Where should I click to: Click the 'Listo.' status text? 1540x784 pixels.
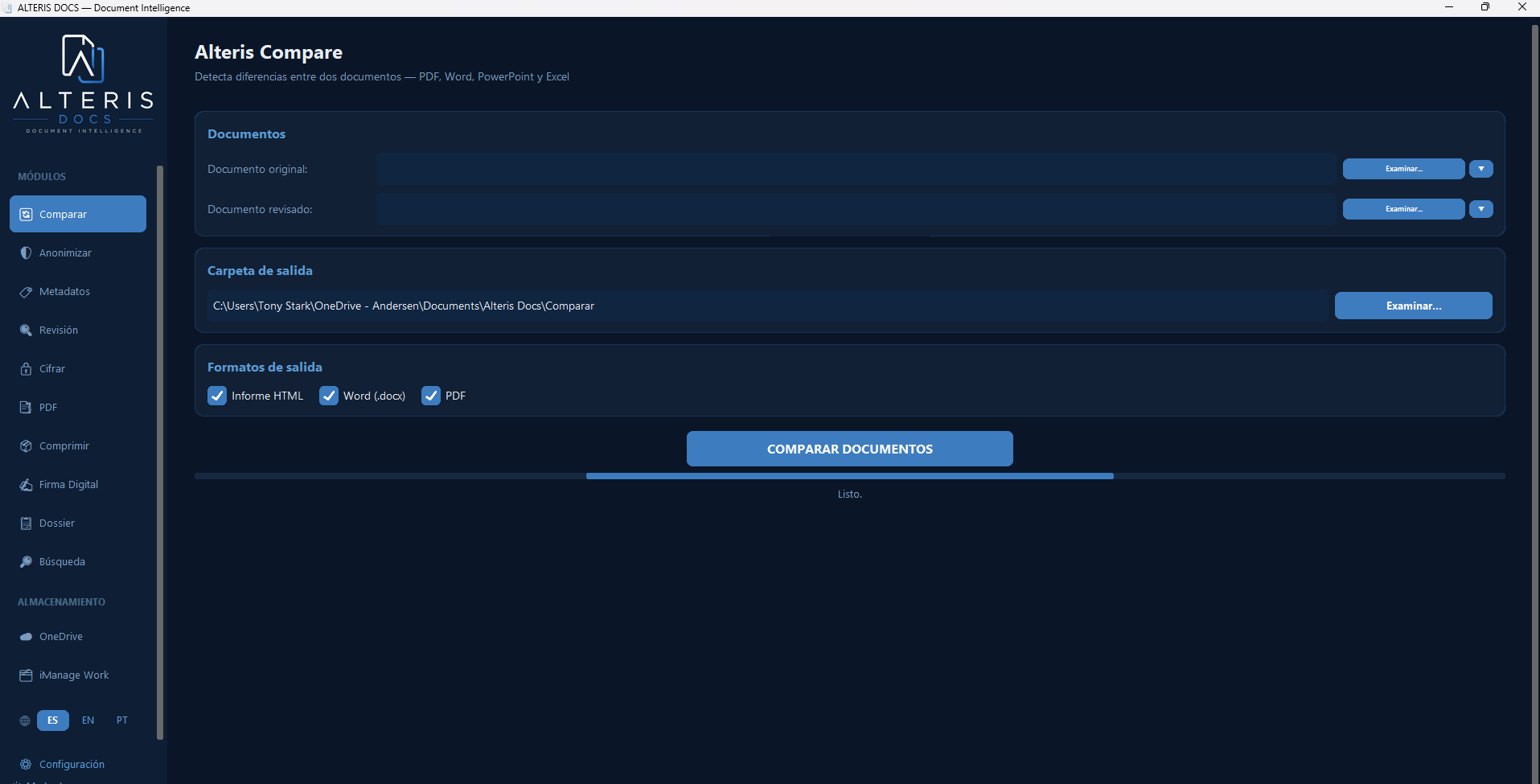850,495
